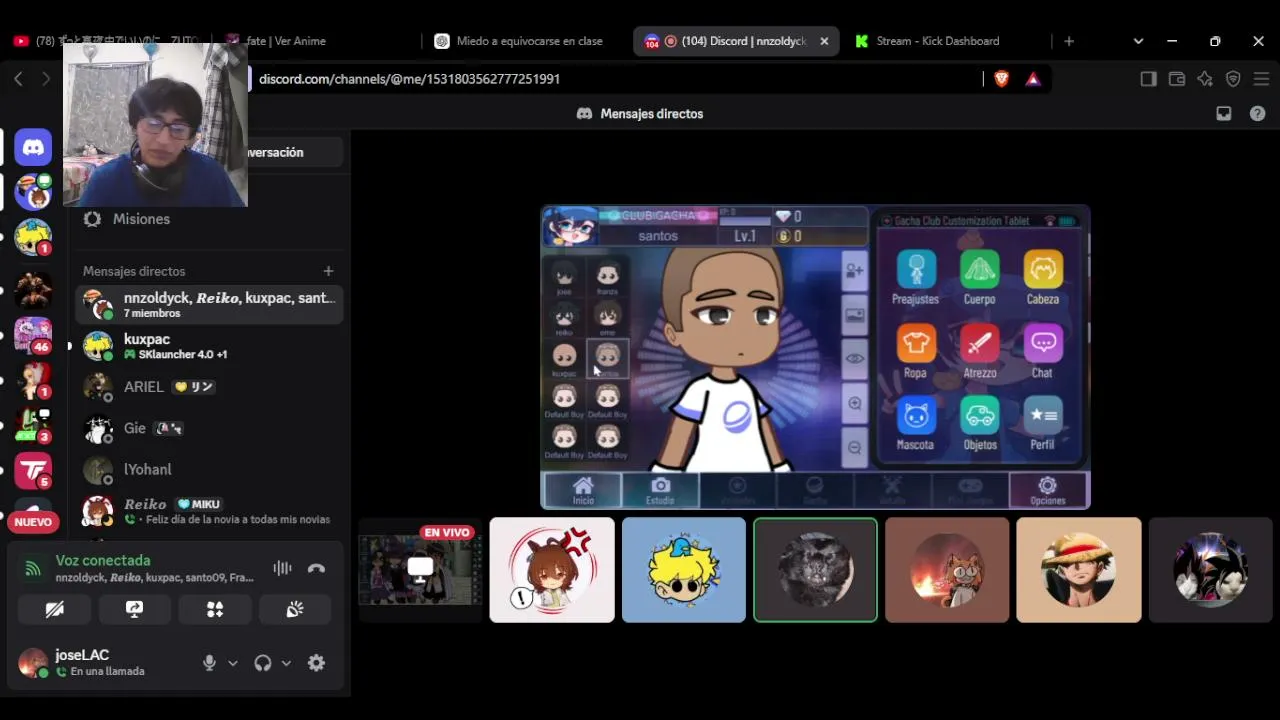This screenshot has height=720, width=1280.
Task: Click the add character icon in Gacha Club
Action: tap(854, 270)
